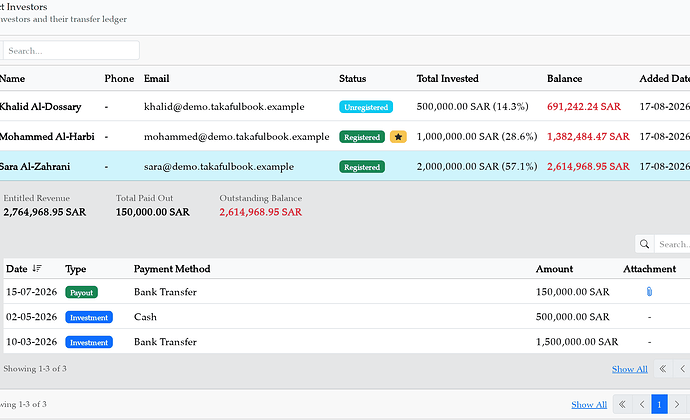Click the balance 691,242.24 SAR

pos(584,107)
